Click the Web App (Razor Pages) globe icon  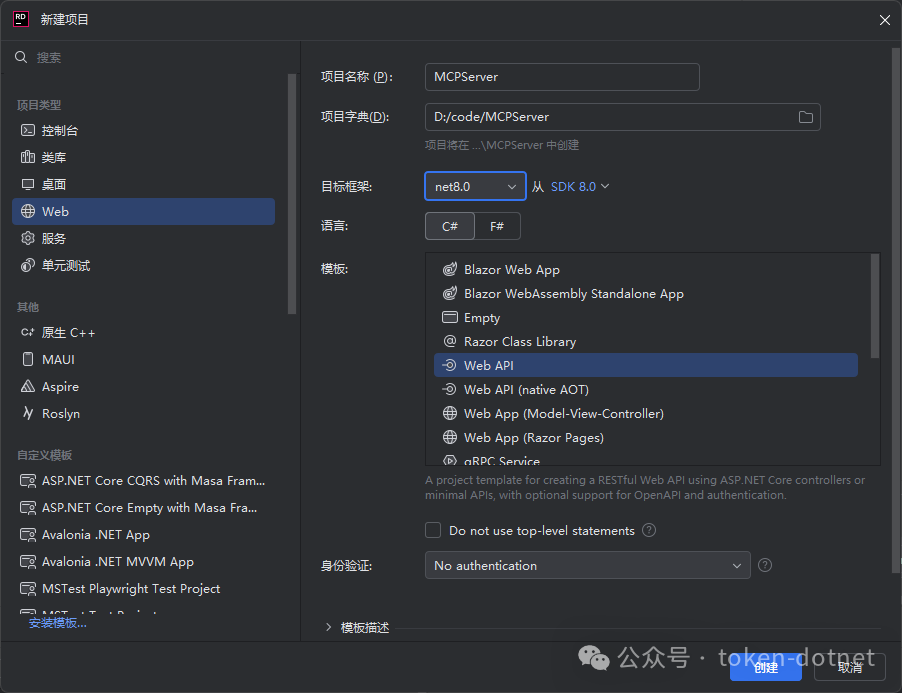tap(450, 438)
